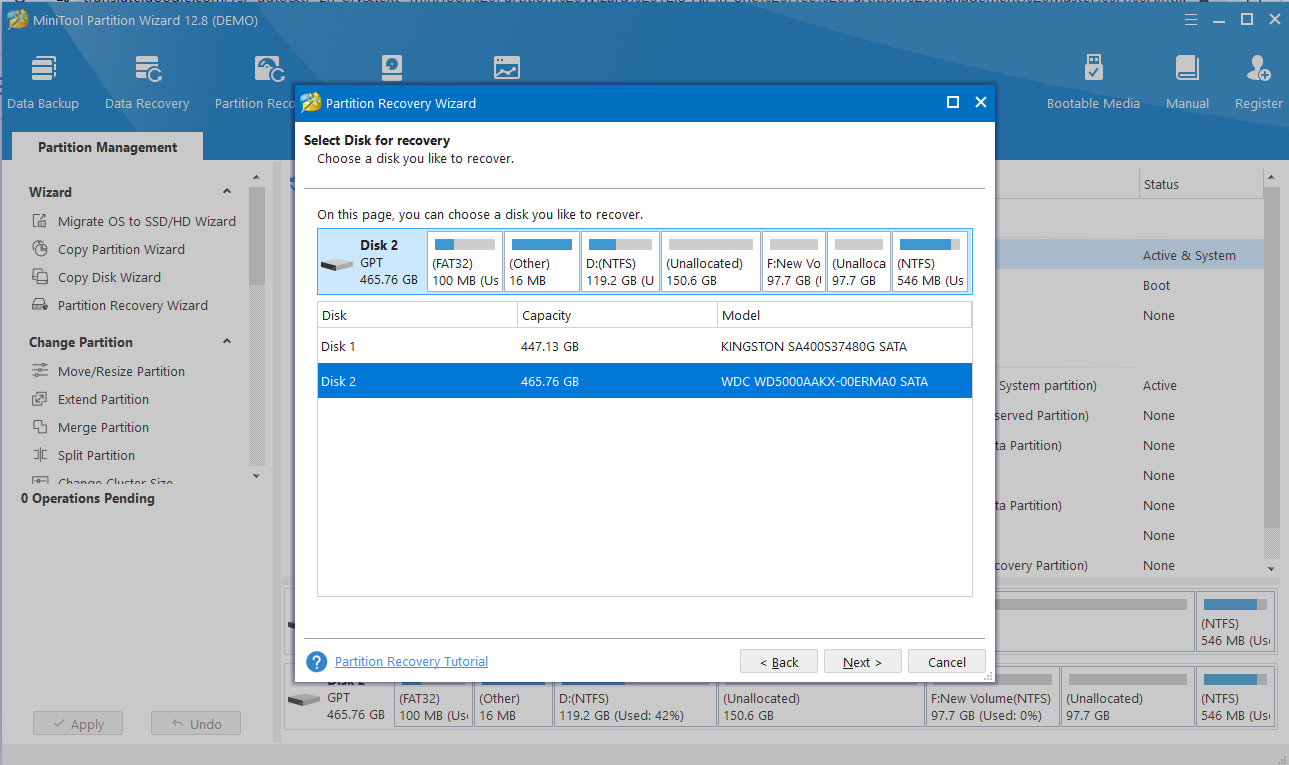Collapse the Change Partition section
The image size is (1289, 765).
227,342
